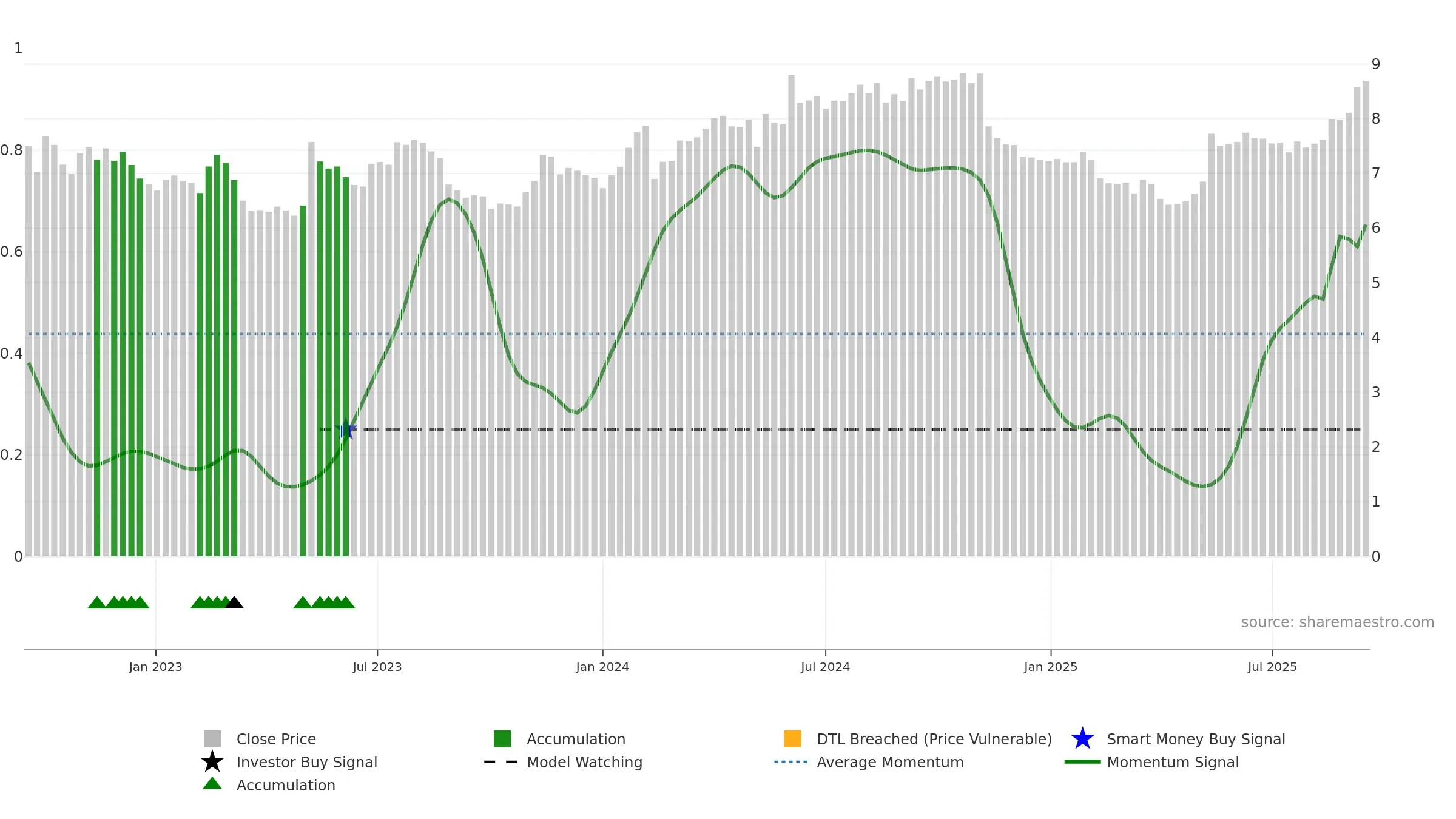
Task: Click the green Accumulation triangle legend icon
Action: click(212, 784)
